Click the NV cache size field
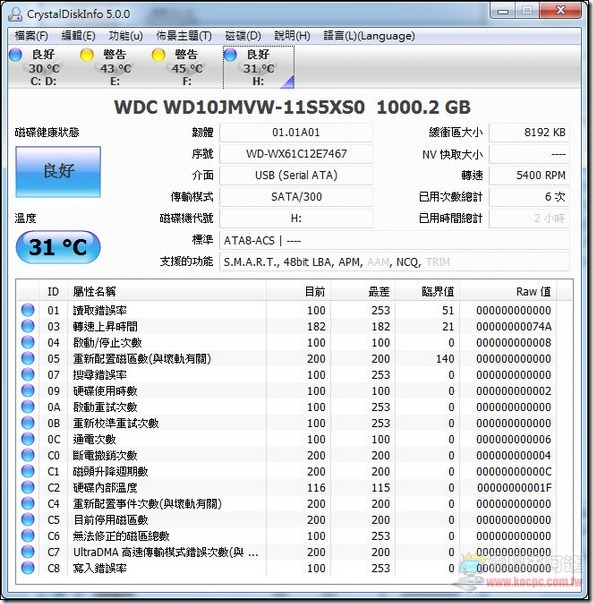 pos(529,154)
